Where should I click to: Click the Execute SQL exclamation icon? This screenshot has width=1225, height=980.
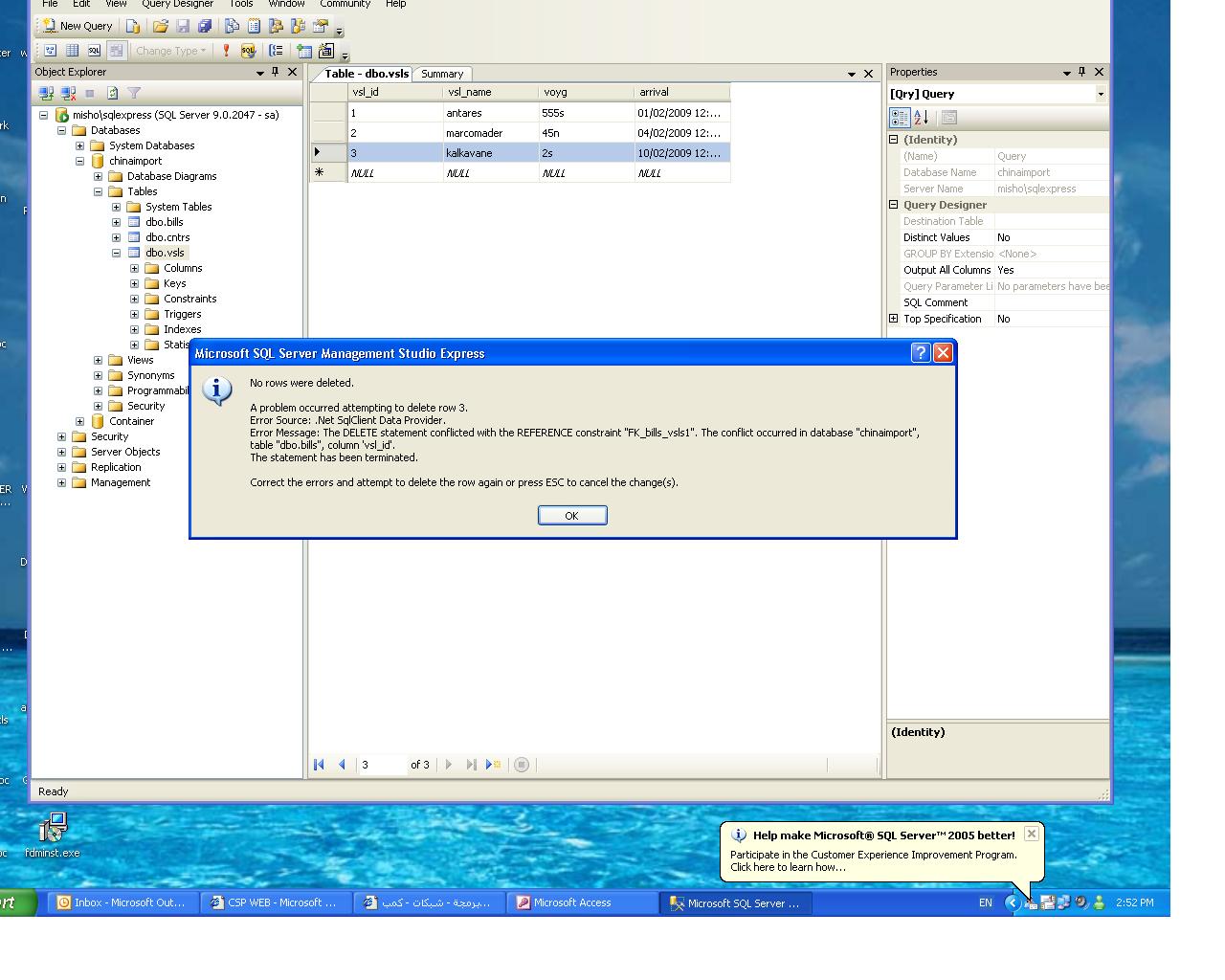point(227,51)
